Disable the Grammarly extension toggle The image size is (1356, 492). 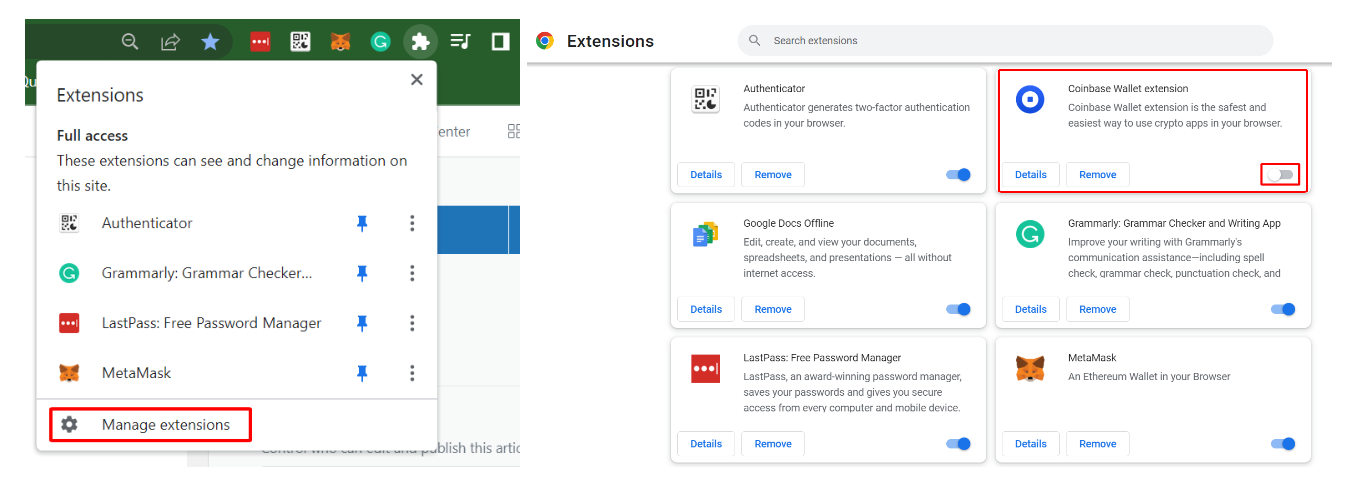[1283, 309]
